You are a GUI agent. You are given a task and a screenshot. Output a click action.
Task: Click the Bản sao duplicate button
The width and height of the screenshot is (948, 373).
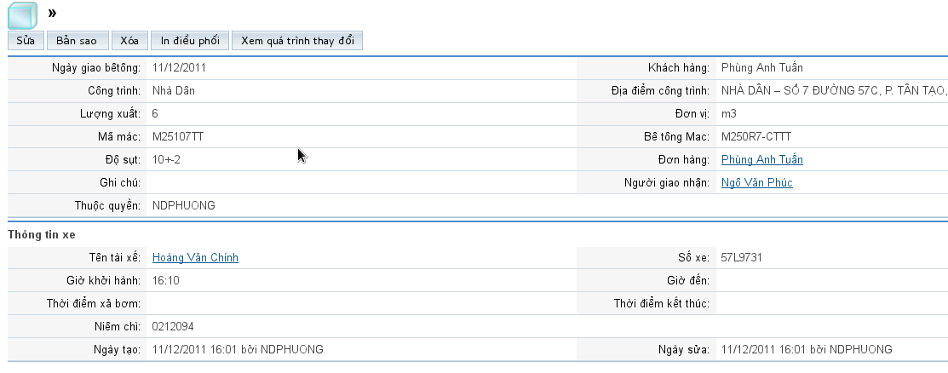tap(76, 41)
